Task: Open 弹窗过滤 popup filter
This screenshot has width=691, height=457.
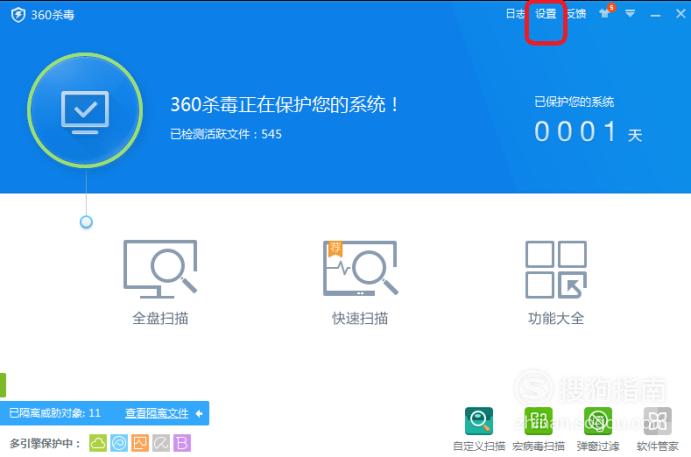Action: tap(598, 429)
